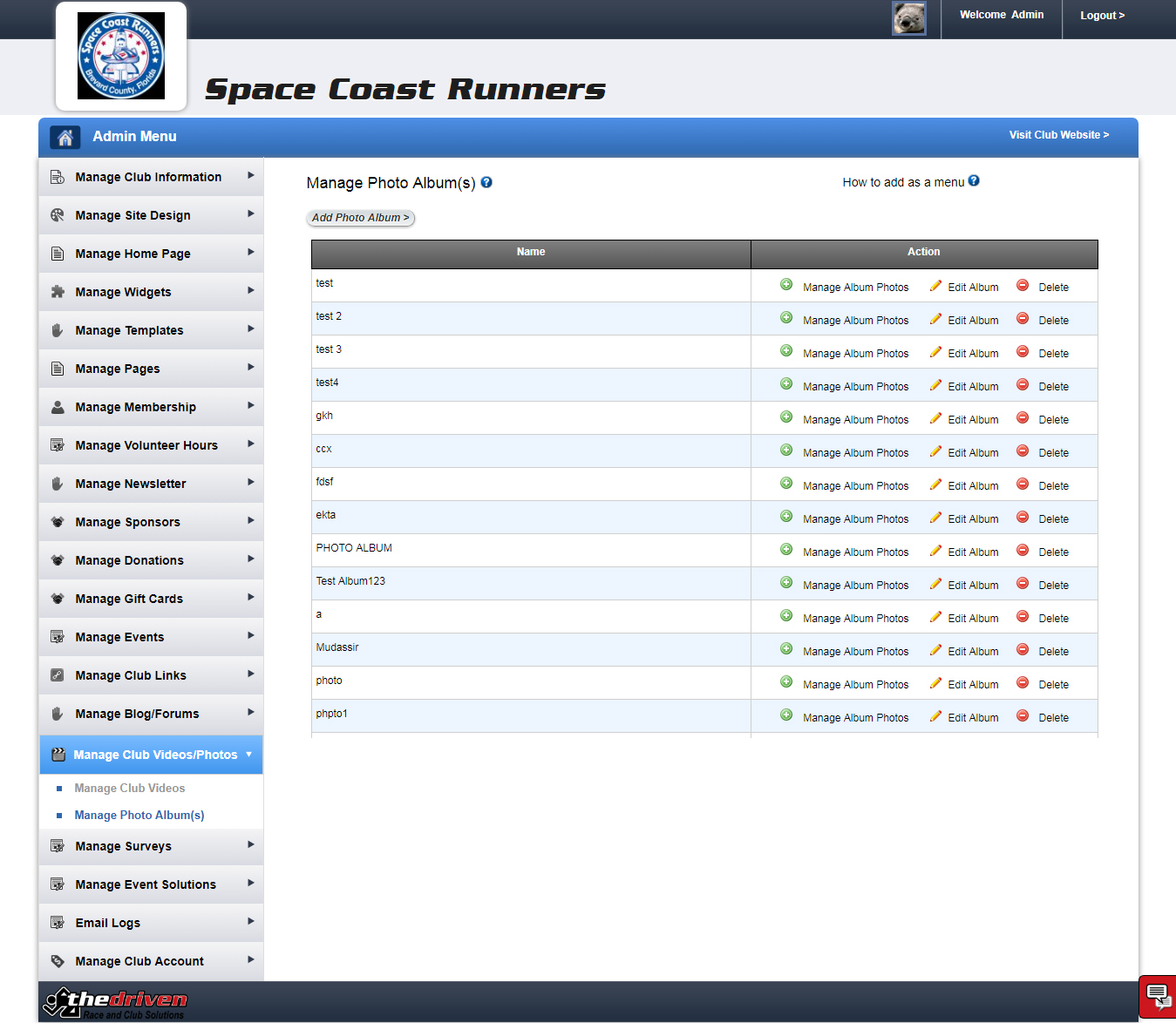Select Manage Photo Album(s) submenu item
The image size is (1176, 1023).
tap(139, 815)
